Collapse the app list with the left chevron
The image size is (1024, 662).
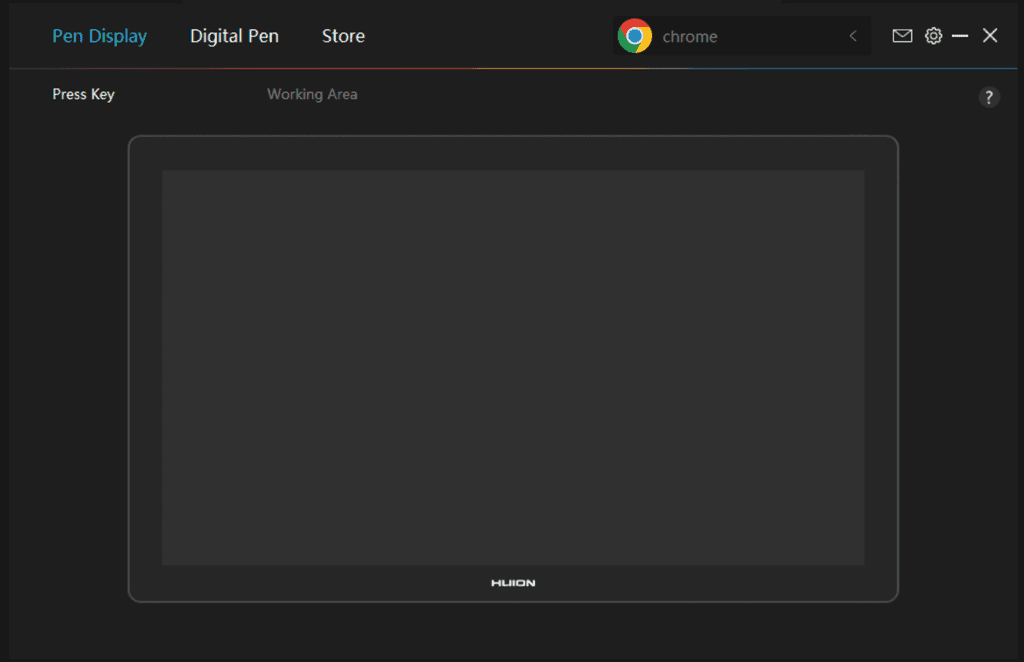tap(852, 35)
